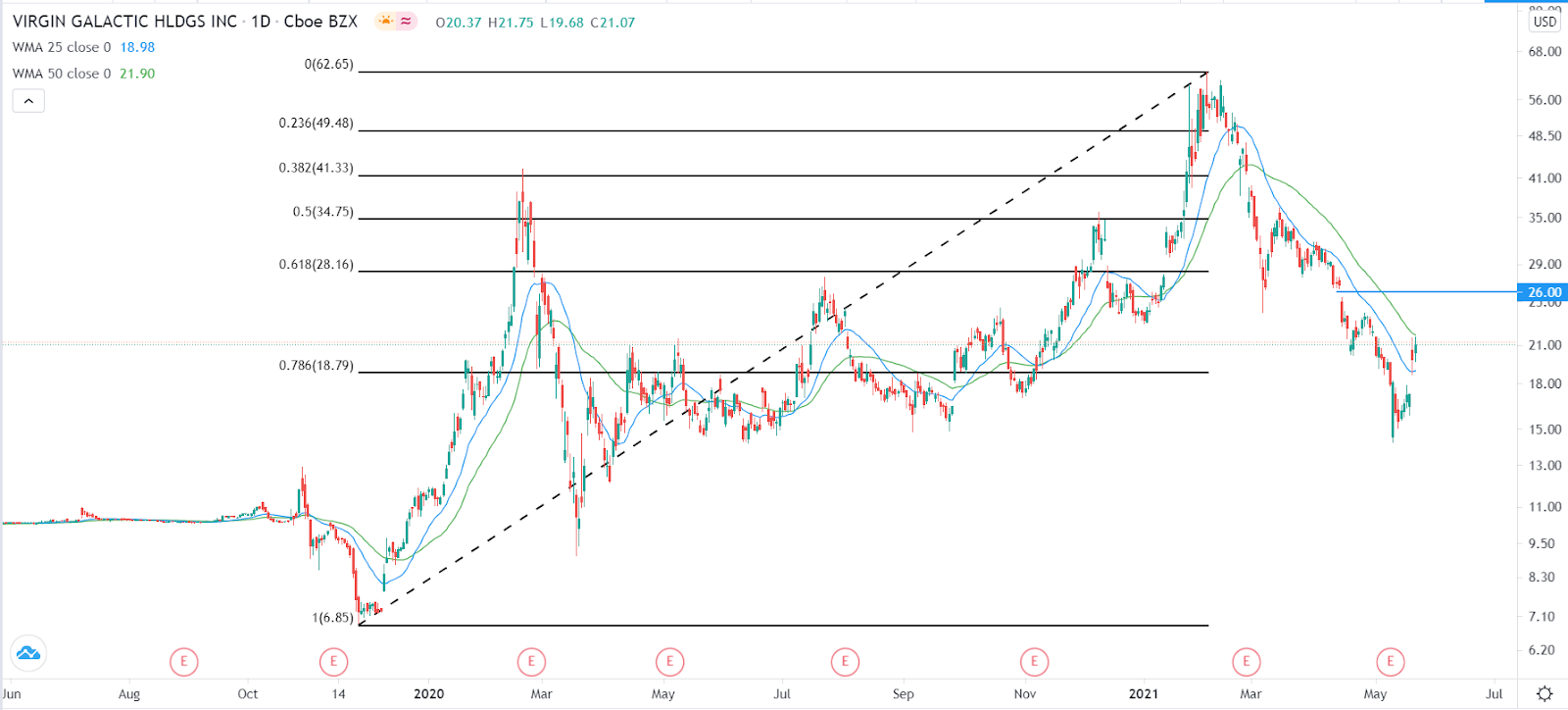Click the VIRGIN GALACTIC HLDGS INC symbol title
Viewport: 1568px width, 710px height.
coord(124,21)
